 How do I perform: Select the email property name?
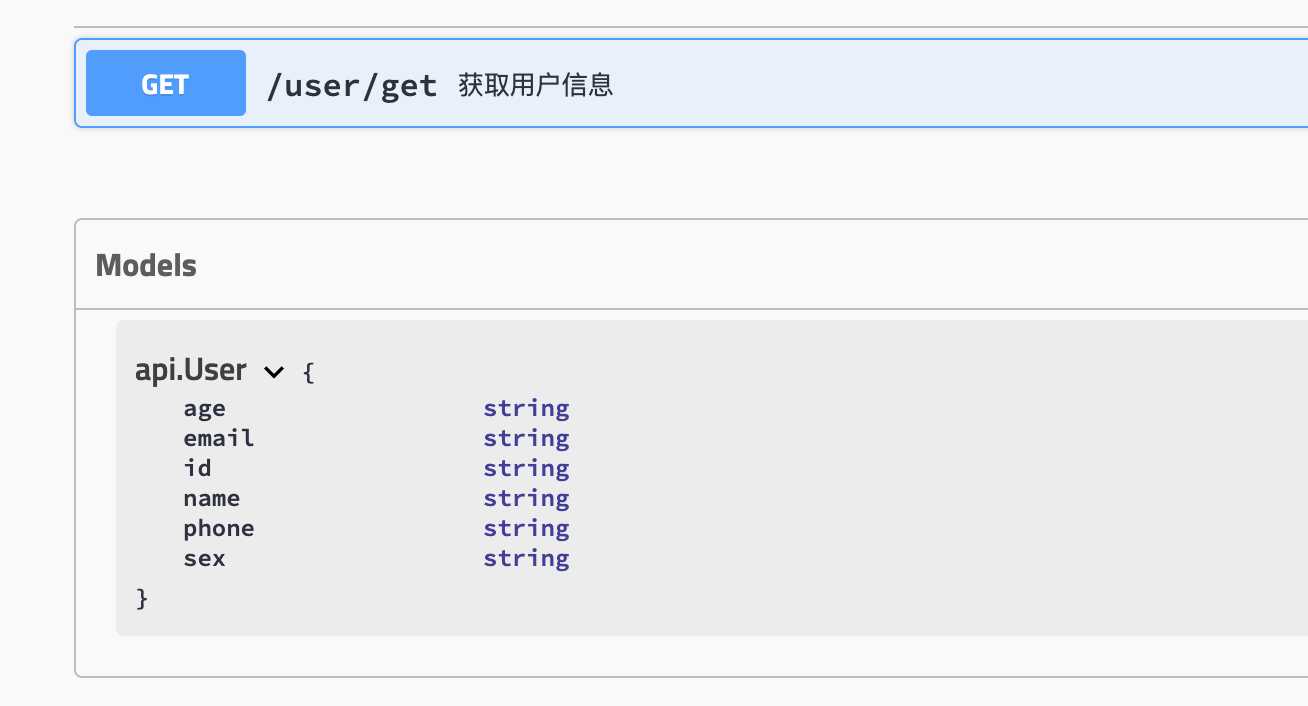point(219,438)
